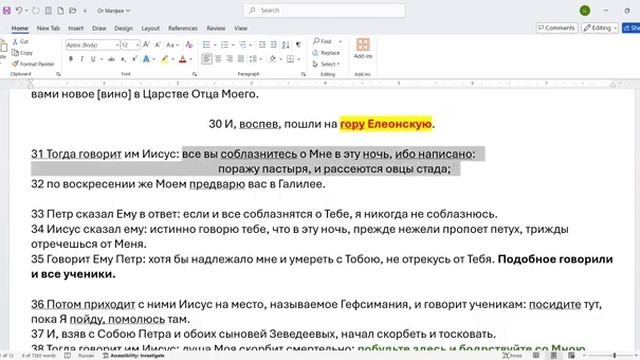
Task: Clear all formatting from selection
Action: click(189, 45)
